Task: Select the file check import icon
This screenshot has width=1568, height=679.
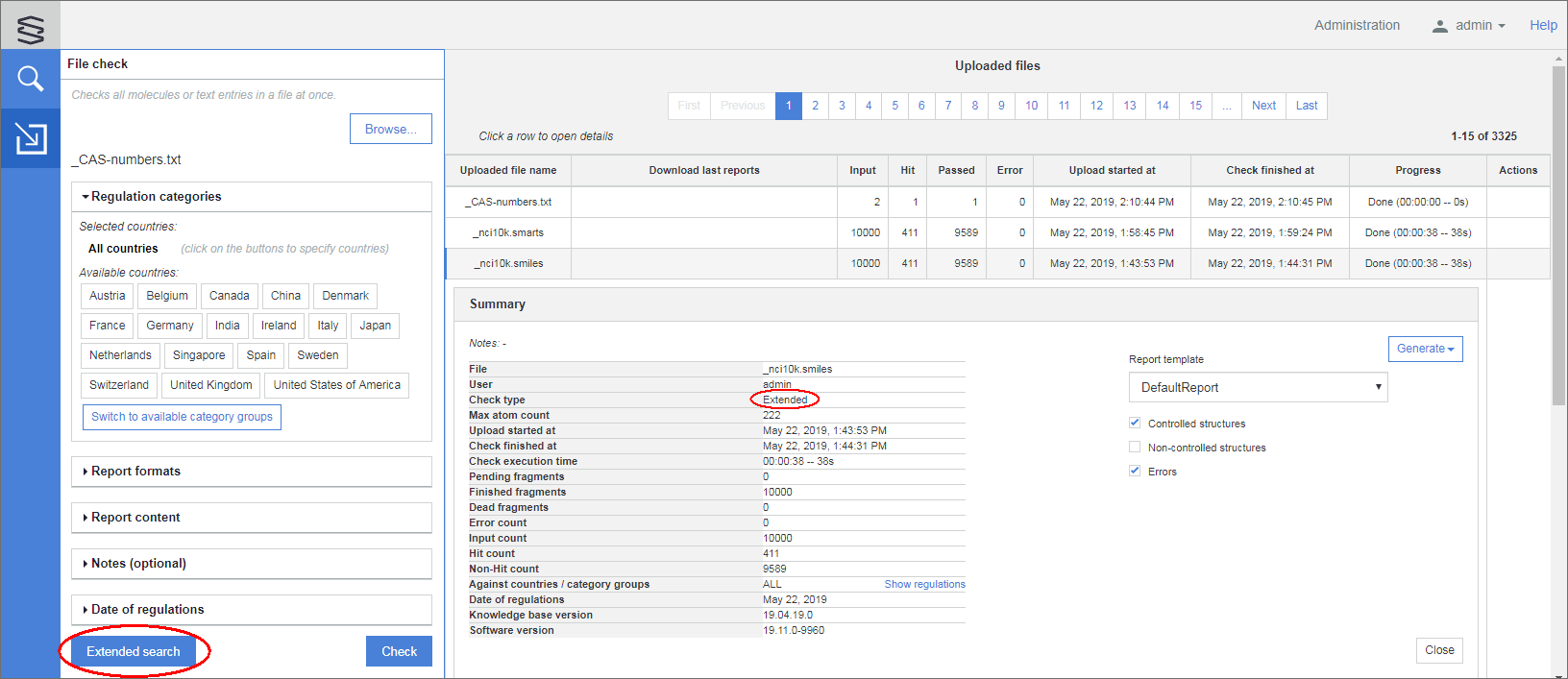Action: [x=31, y=138]
